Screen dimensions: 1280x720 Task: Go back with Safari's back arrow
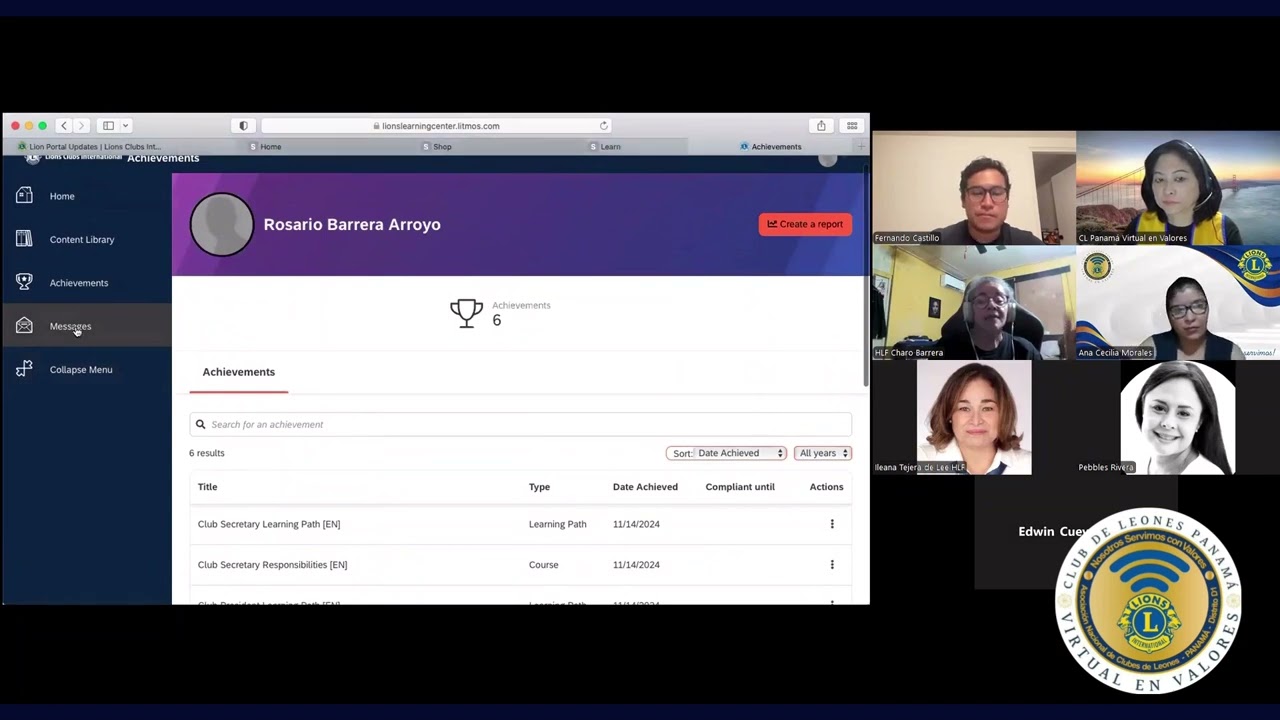pos(64,126)
